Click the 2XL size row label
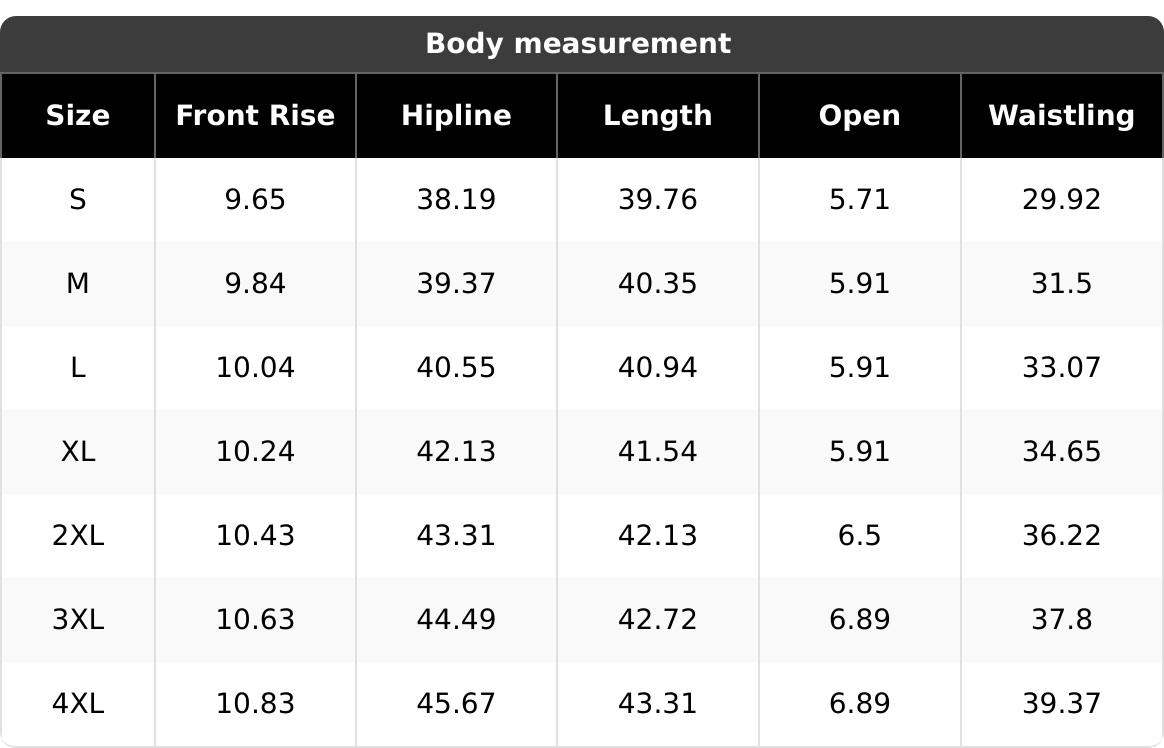Screen dimensions: 1164x748 click(x=78, y=536)
